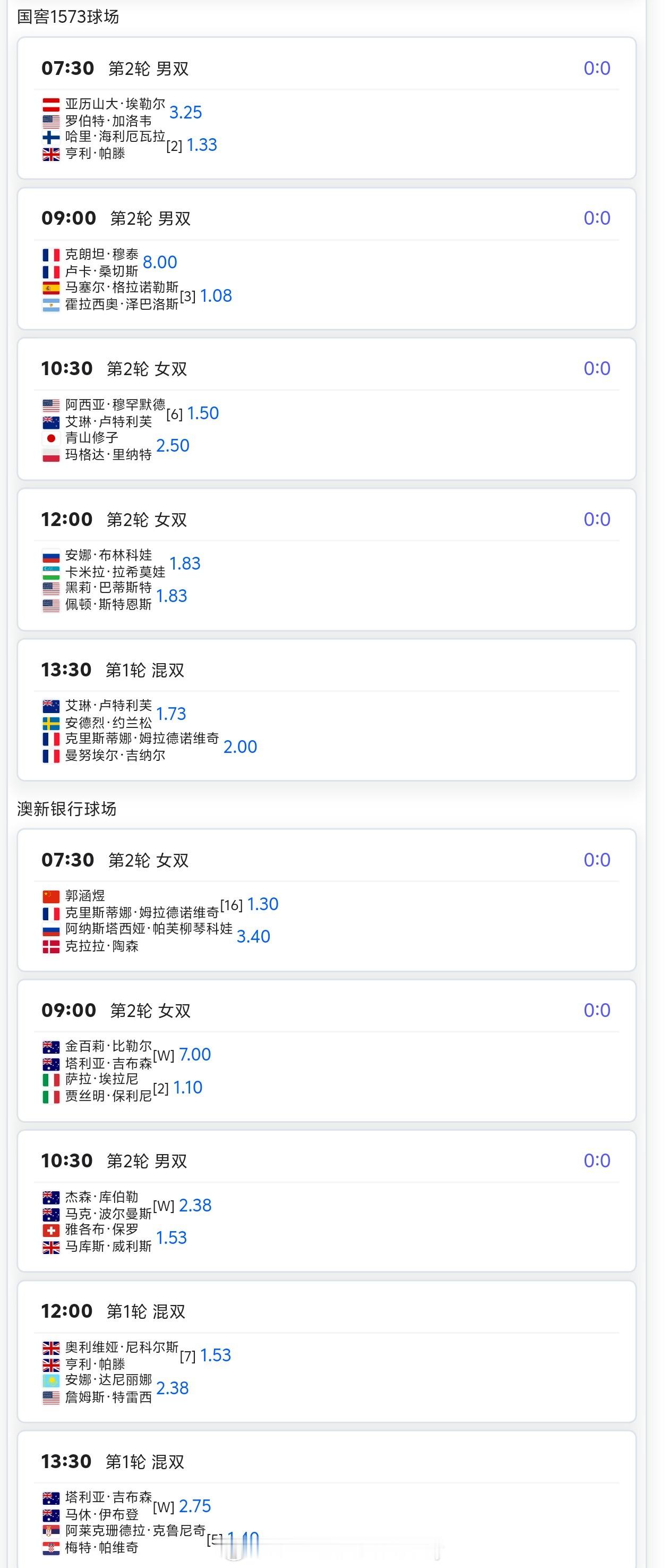Click Swedish flag next to 安德烈·约兰松
The height and width of the screenshot is (1568, 669).
point(51,723)
